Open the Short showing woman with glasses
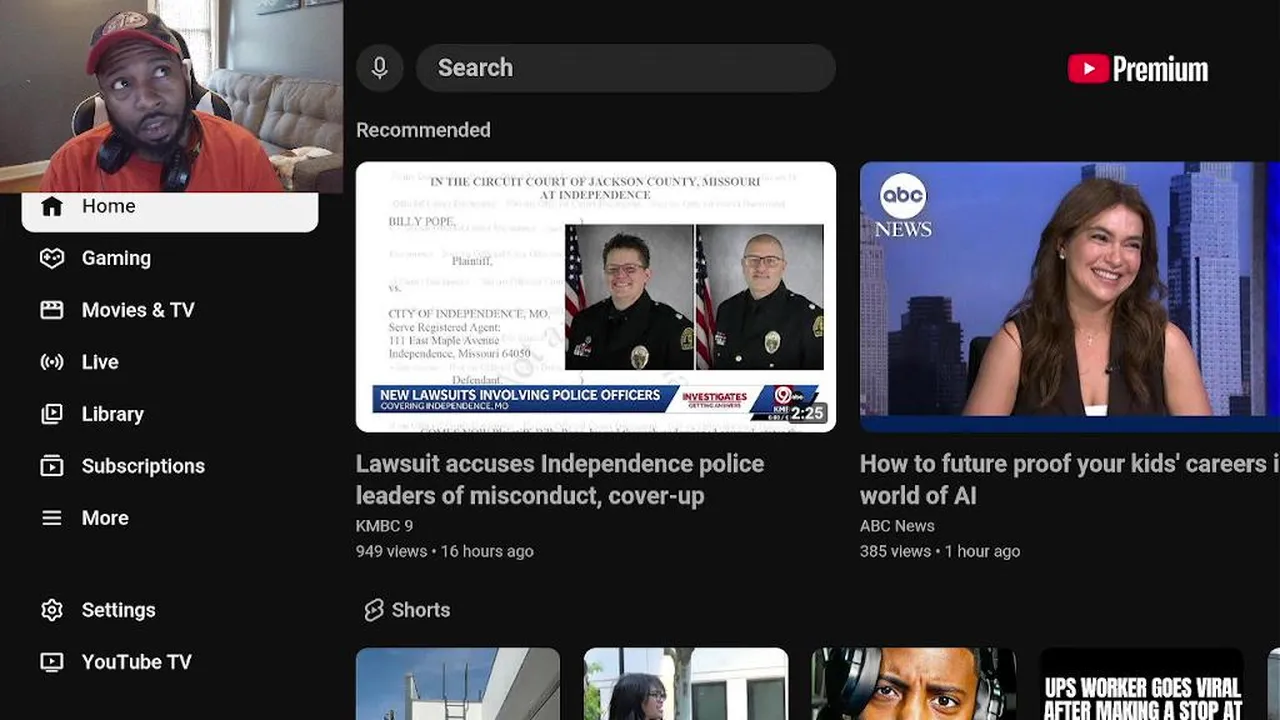1280x720 pixels. (686, 684)
